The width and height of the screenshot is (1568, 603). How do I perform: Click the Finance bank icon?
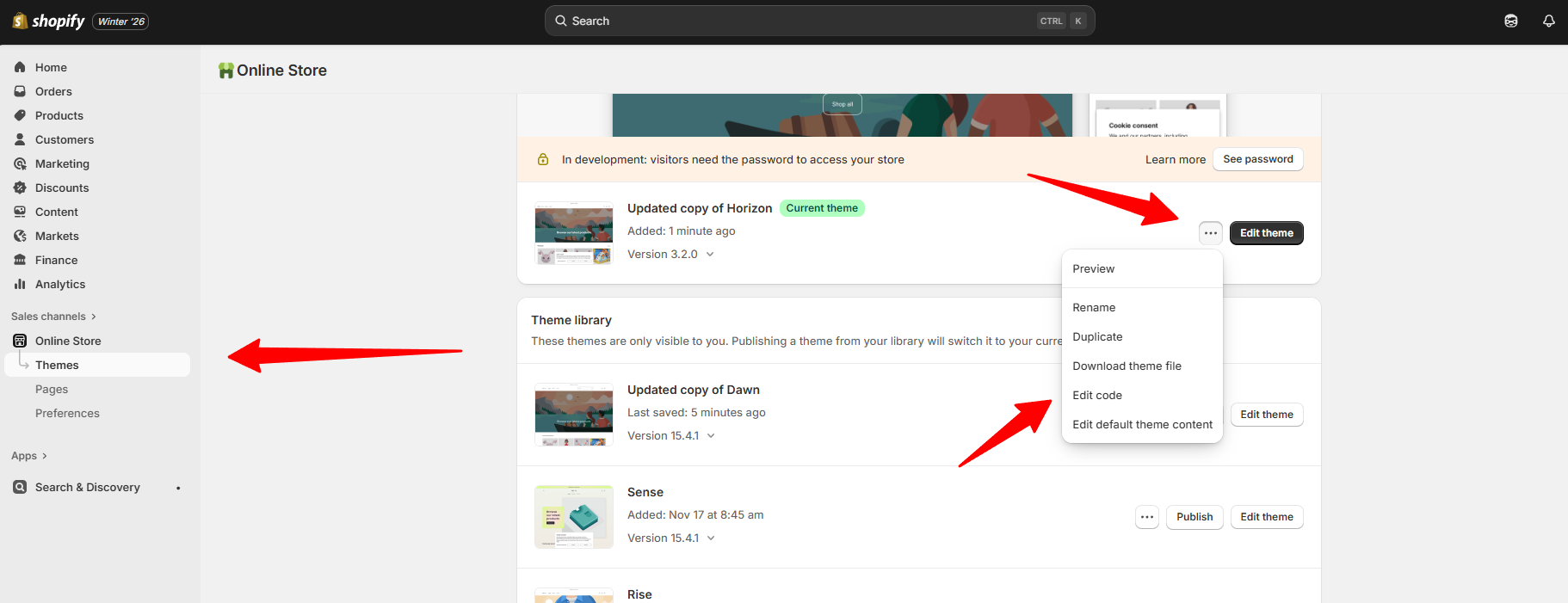(20, 260)
